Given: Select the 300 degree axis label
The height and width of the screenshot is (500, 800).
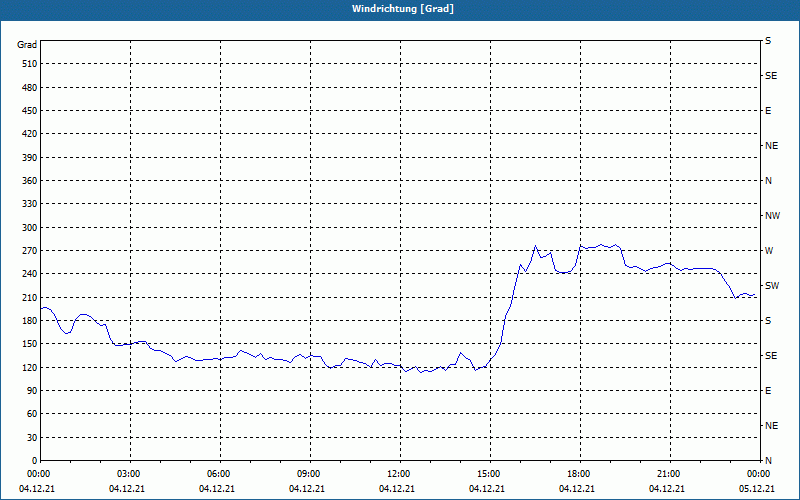Looking at the screenshot, I should tap(30, 228).
